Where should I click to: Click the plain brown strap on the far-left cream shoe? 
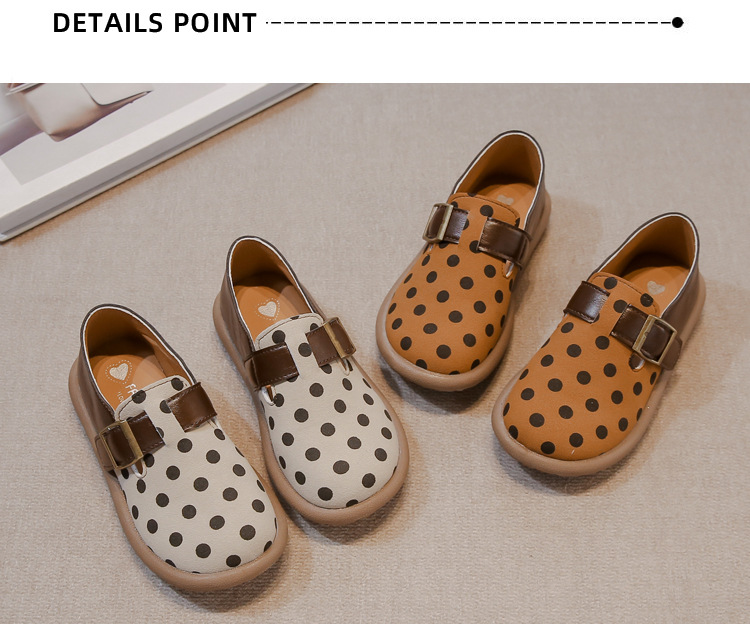coord(191,407)
